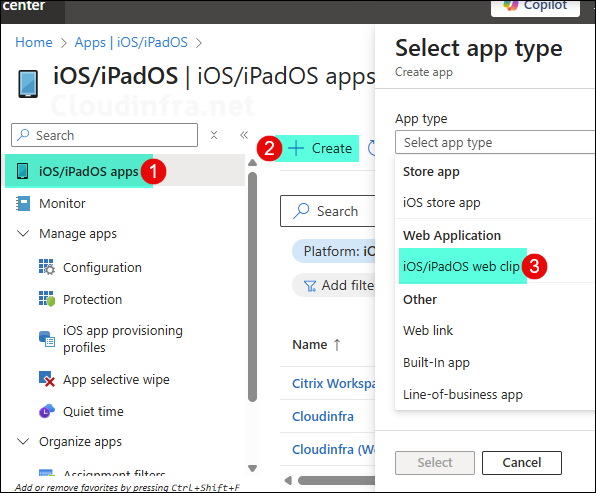Click the Add filter funnel icon

(x=310, y=286)
